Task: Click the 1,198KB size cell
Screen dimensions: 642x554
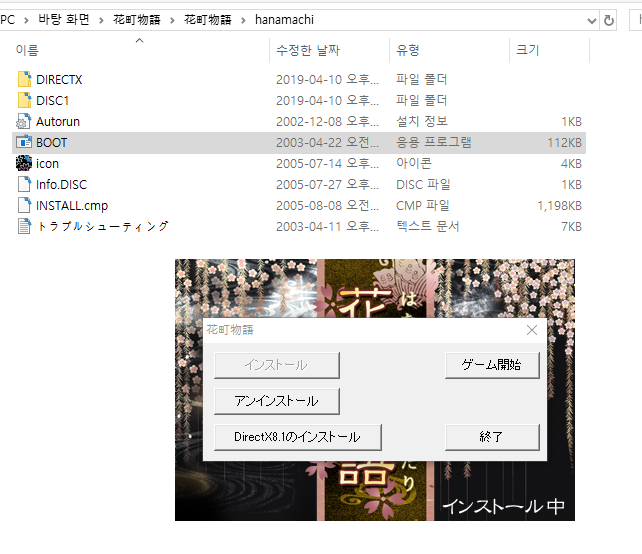Action: pos(559,205)
